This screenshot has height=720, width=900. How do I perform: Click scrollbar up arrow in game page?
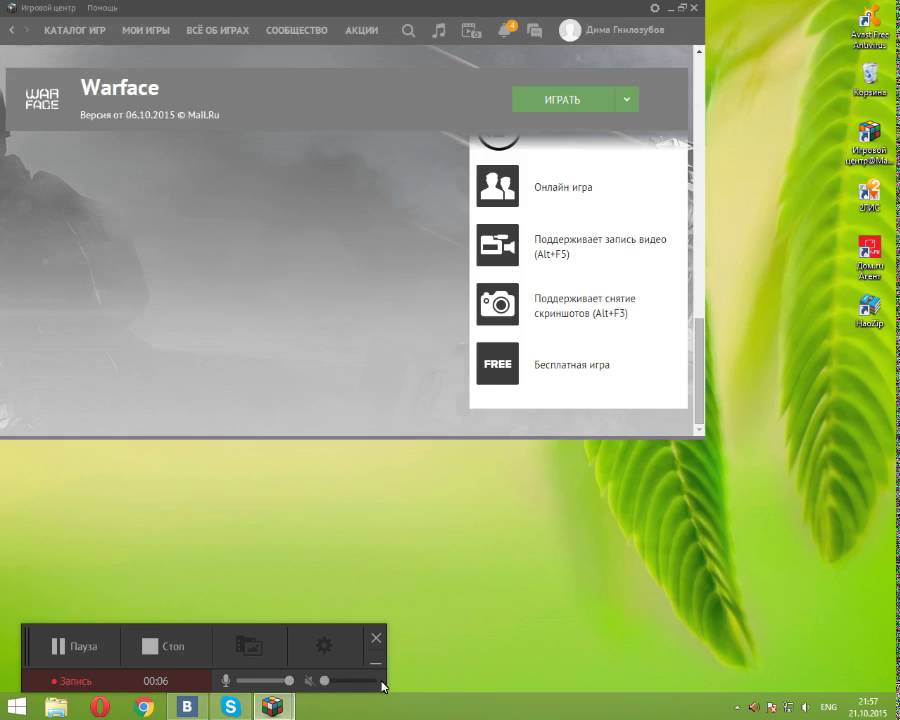click(x=699, y=52)
